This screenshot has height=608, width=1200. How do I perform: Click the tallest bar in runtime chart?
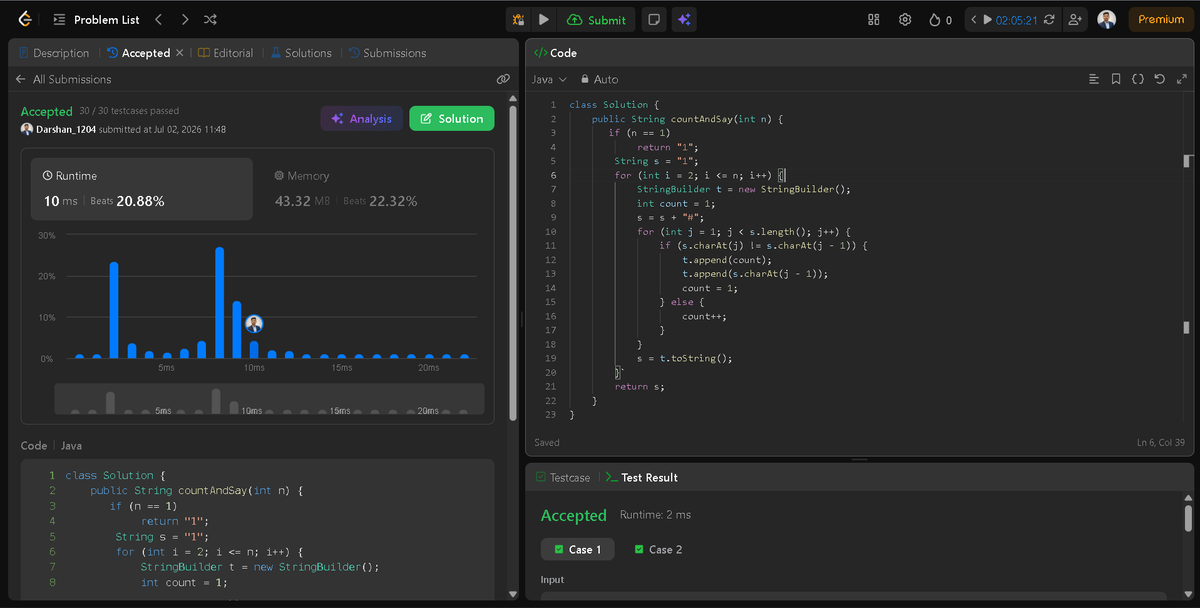(219, 303)
